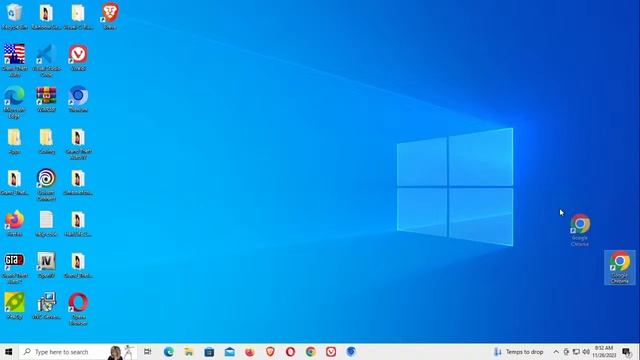This screenshot has height=360, width=640.
Task: Select the Recycle Bin desktop icon
Action: point(14,16)
